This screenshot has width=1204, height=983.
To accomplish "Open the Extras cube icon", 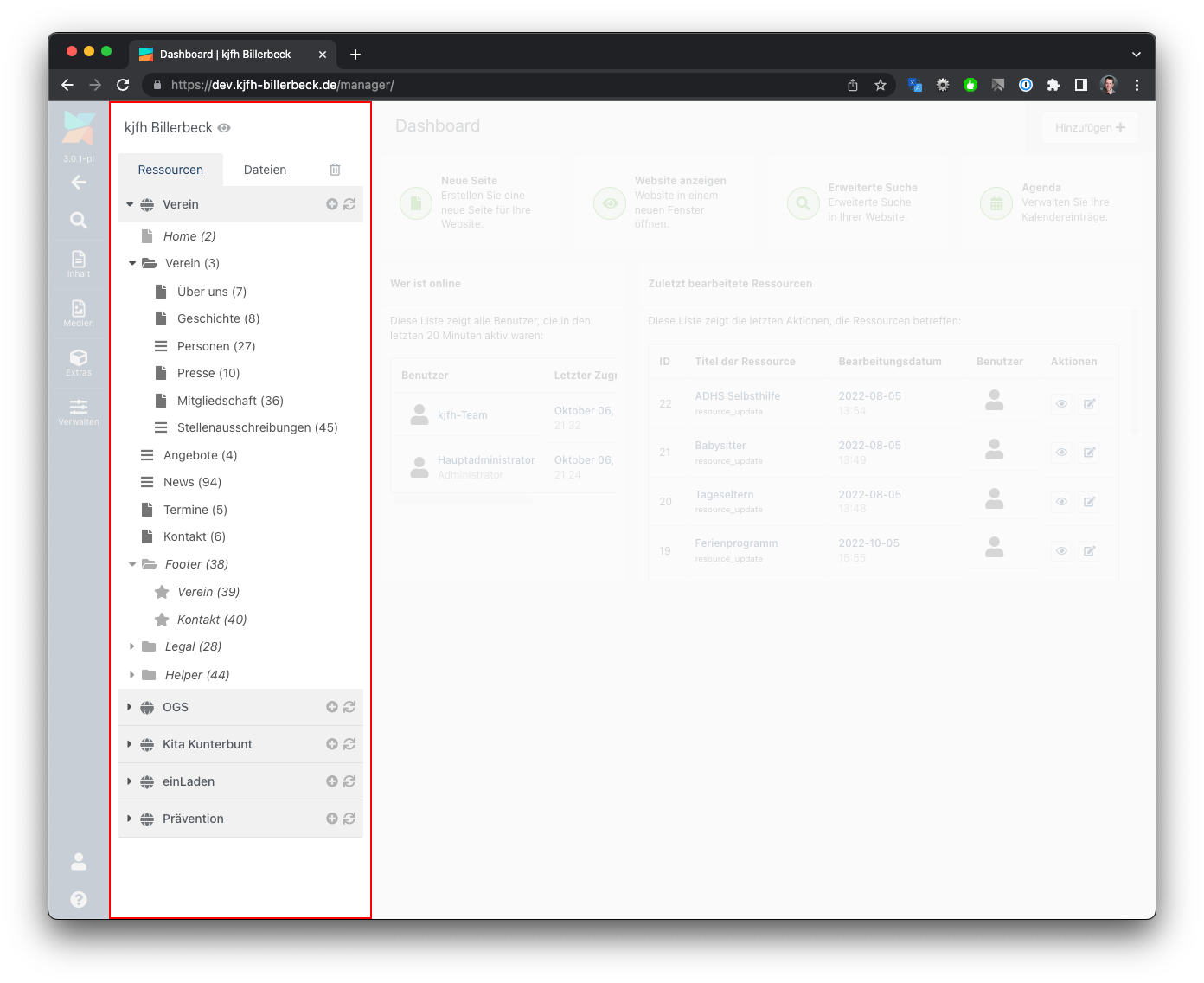I will click(x=79, y=362).
